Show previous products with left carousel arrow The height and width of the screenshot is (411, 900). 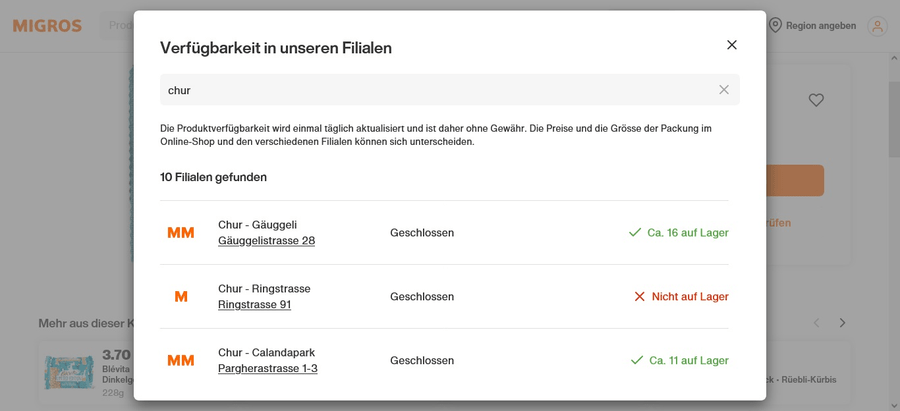tap(817, 323)
